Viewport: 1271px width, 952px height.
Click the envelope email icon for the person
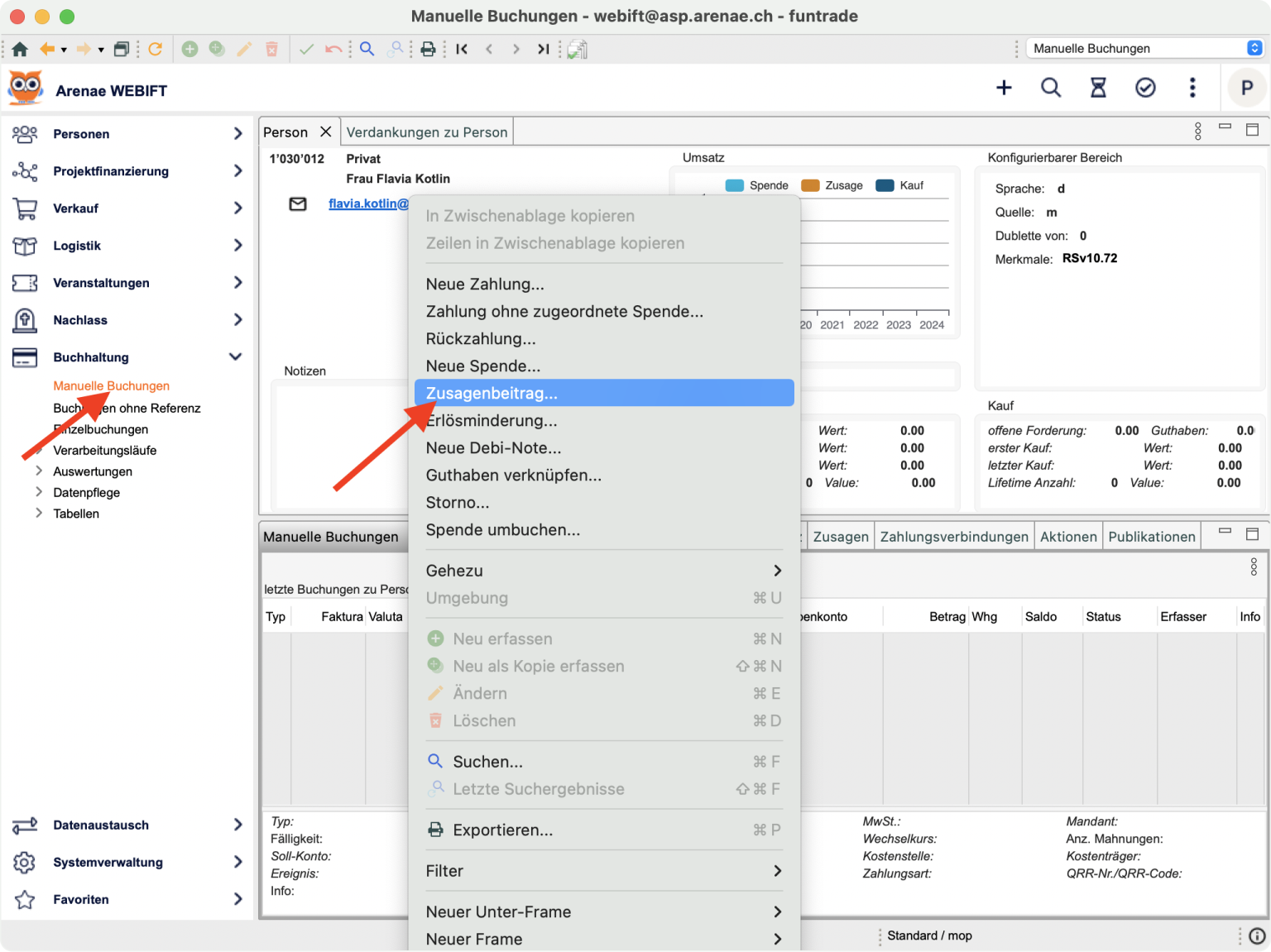point(298,203)
